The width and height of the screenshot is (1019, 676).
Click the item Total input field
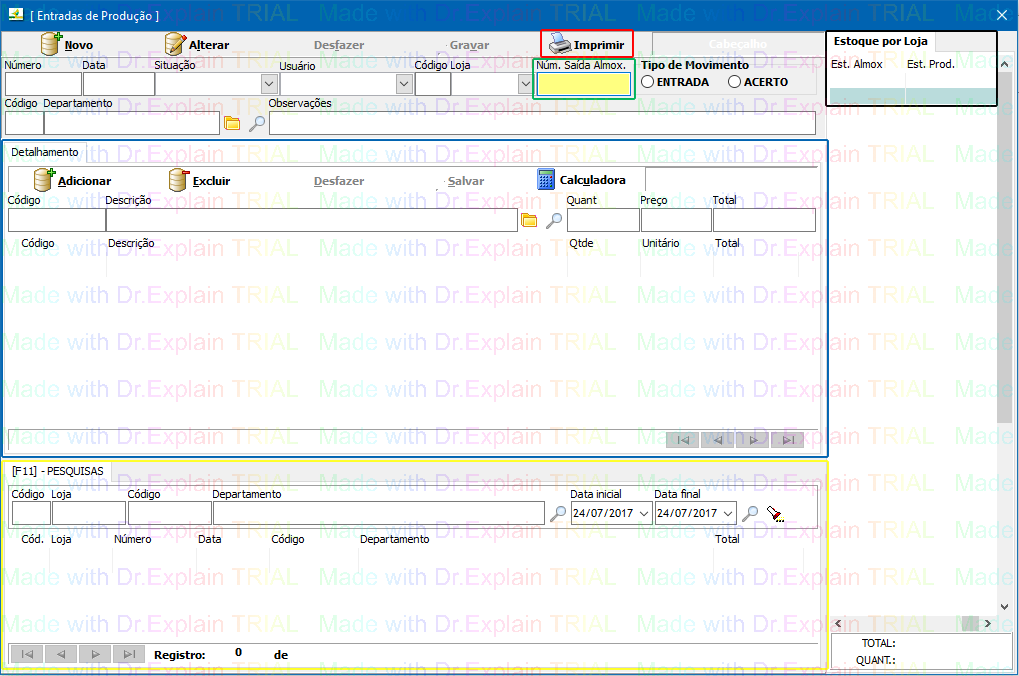click(764, 220)
